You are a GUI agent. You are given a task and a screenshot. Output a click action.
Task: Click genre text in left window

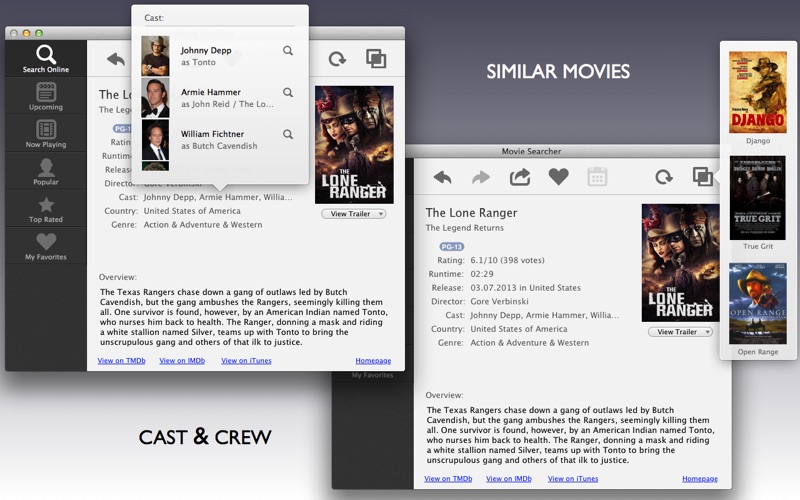(x=203, y=224)
